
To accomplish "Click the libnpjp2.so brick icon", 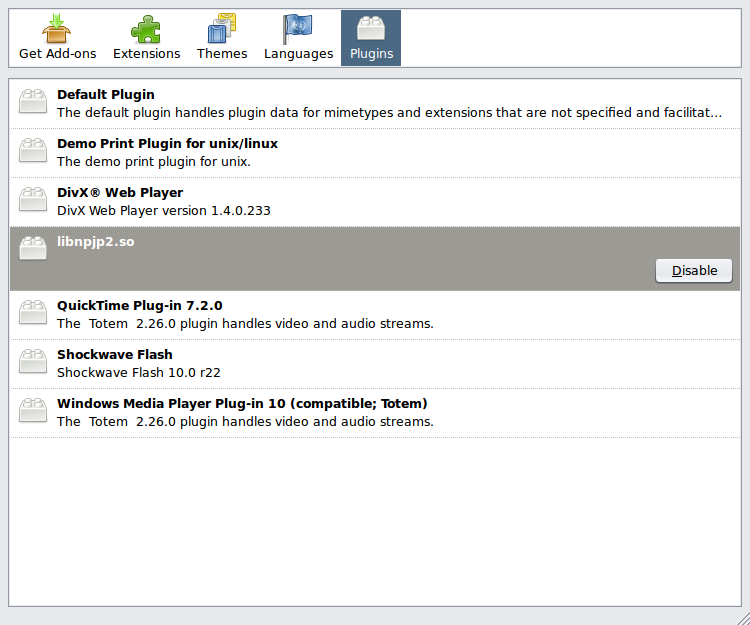I will (33, 248).
